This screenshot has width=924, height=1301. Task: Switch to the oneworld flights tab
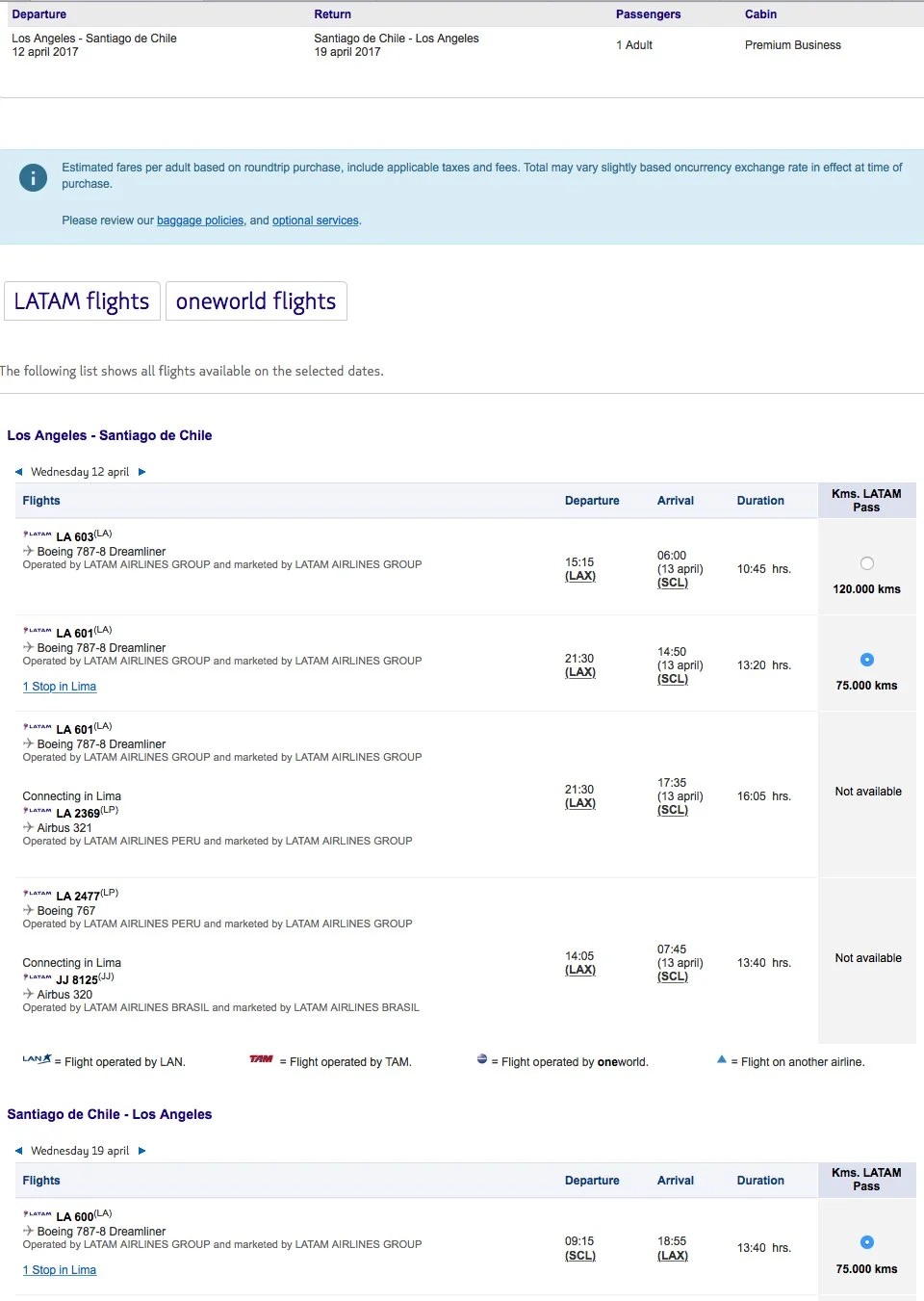(x=256, y=301)
